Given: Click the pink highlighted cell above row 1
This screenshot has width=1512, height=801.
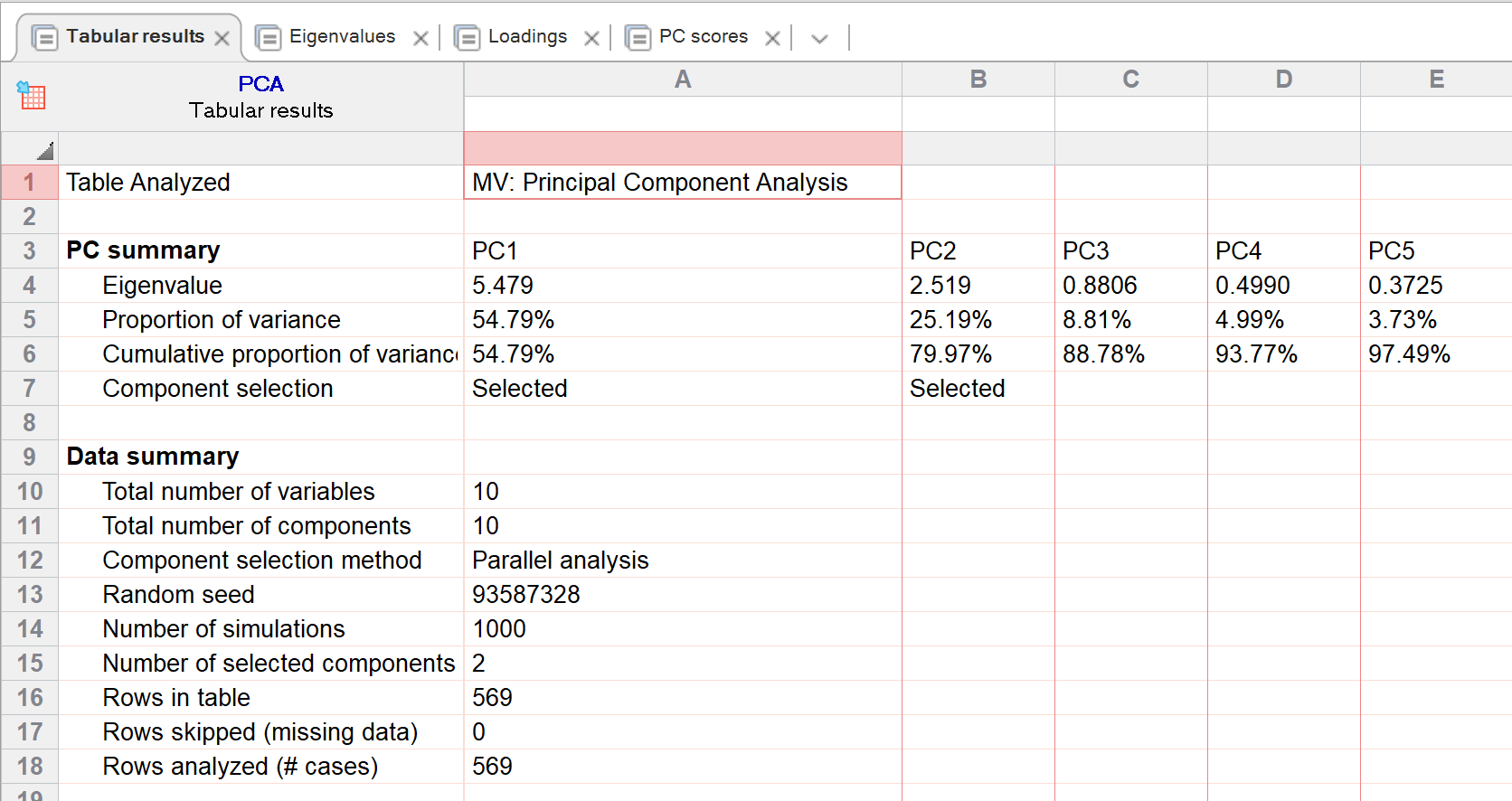Looking at the screenshot, I should click(683, 148).
